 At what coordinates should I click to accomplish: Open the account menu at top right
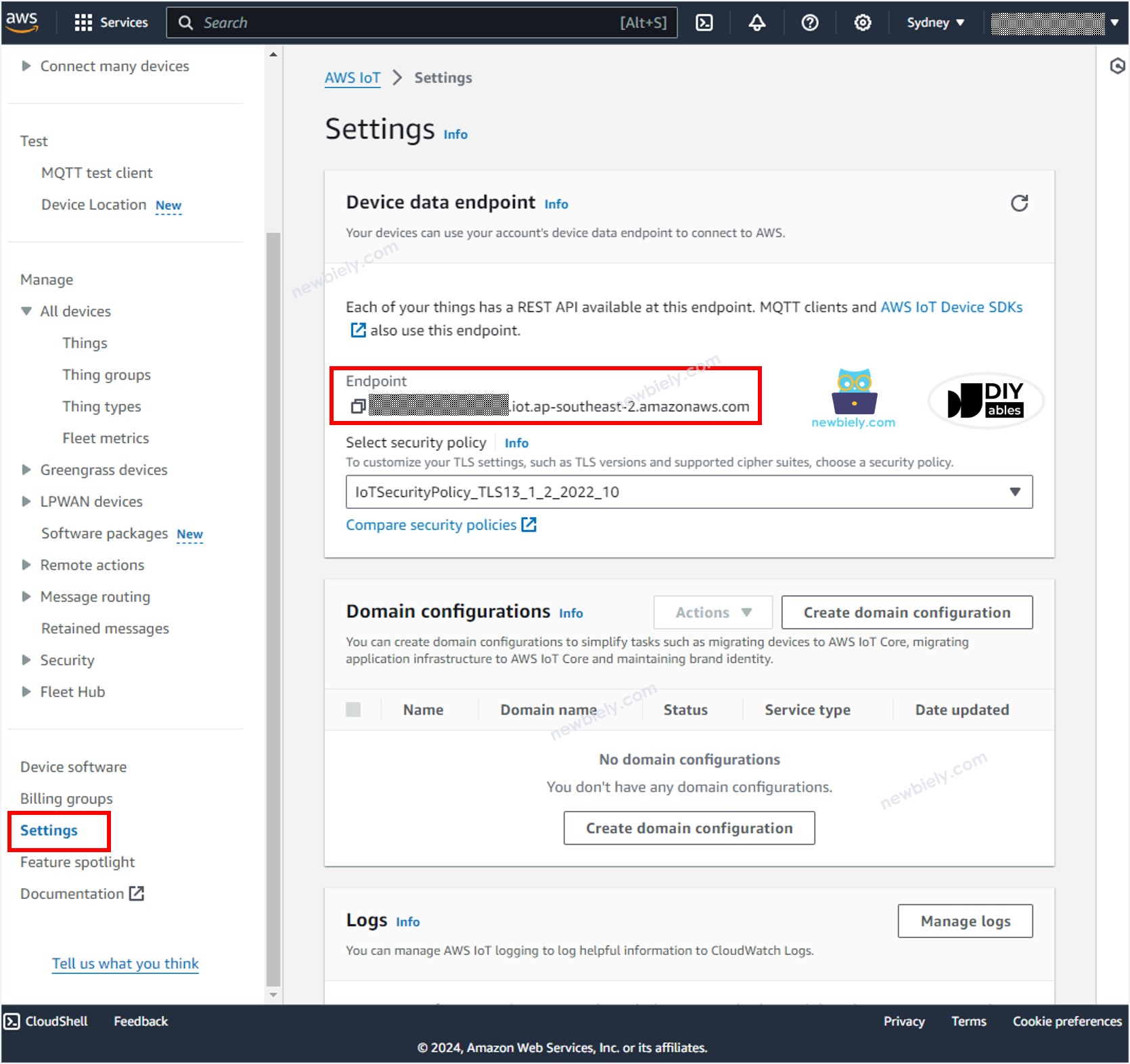point(1053,22)
